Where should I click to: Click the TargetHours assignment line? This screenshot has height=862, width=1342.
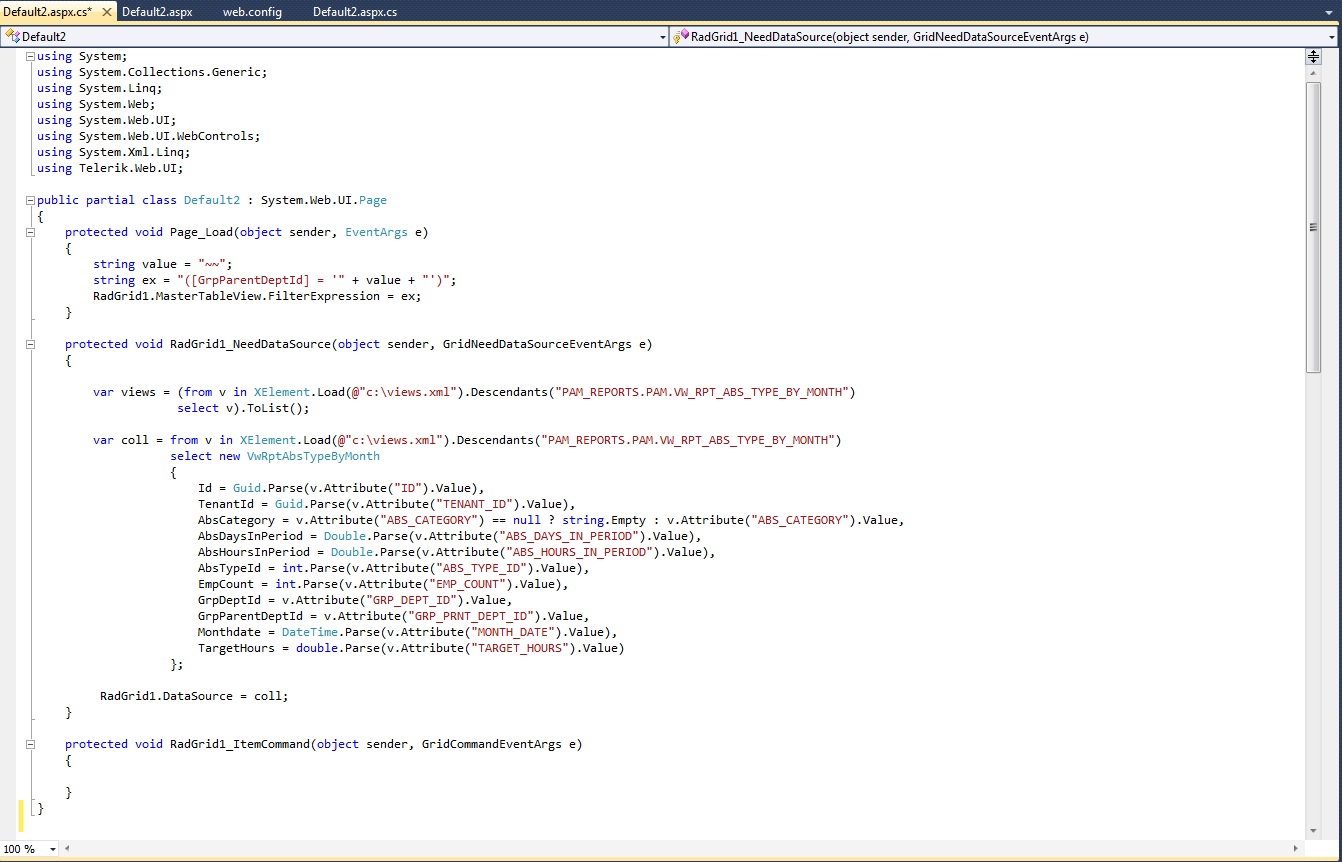coord(411,648)
